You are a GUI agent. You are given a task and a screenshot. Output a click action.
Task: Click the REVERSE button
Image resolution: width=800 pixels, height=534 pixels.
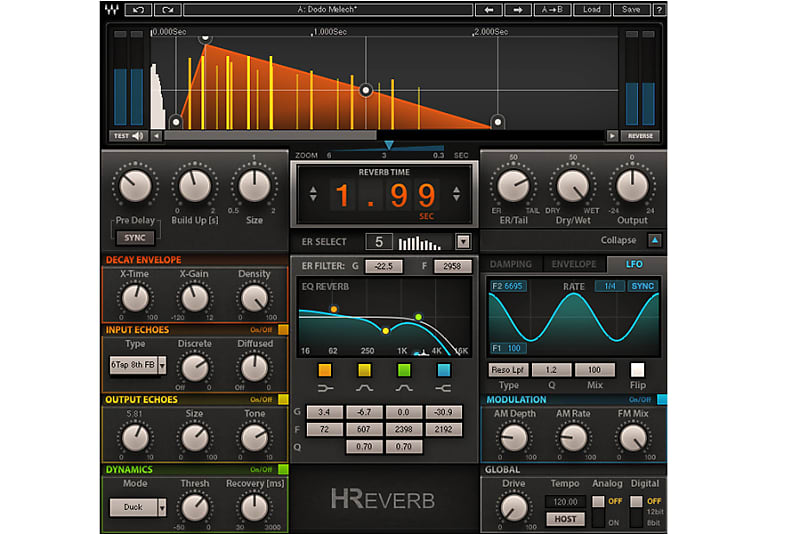(x=640, y=136)
